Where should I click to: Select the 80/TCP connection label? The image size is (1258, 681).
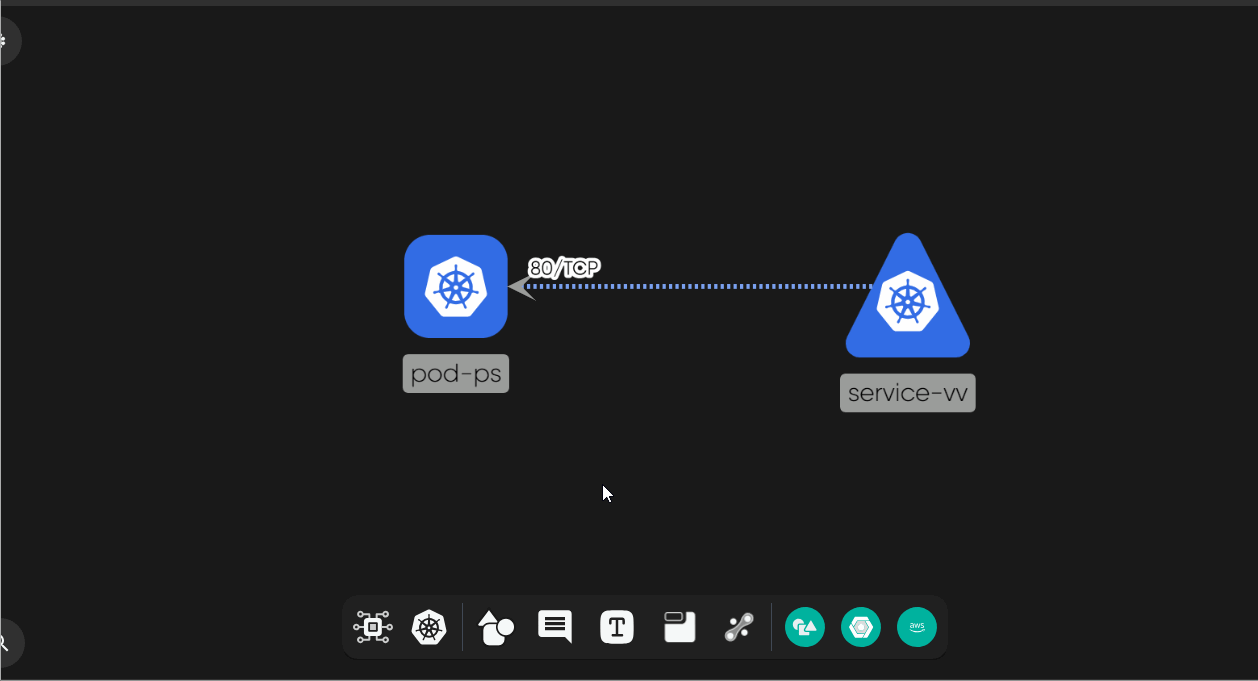click(564, 267)
